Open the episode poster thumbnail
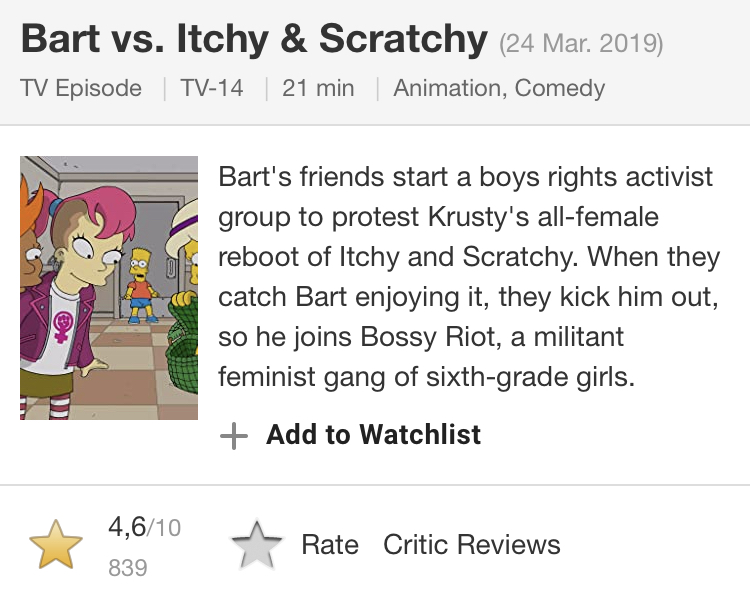Screen dimensions: 750x597 (109, 287)
